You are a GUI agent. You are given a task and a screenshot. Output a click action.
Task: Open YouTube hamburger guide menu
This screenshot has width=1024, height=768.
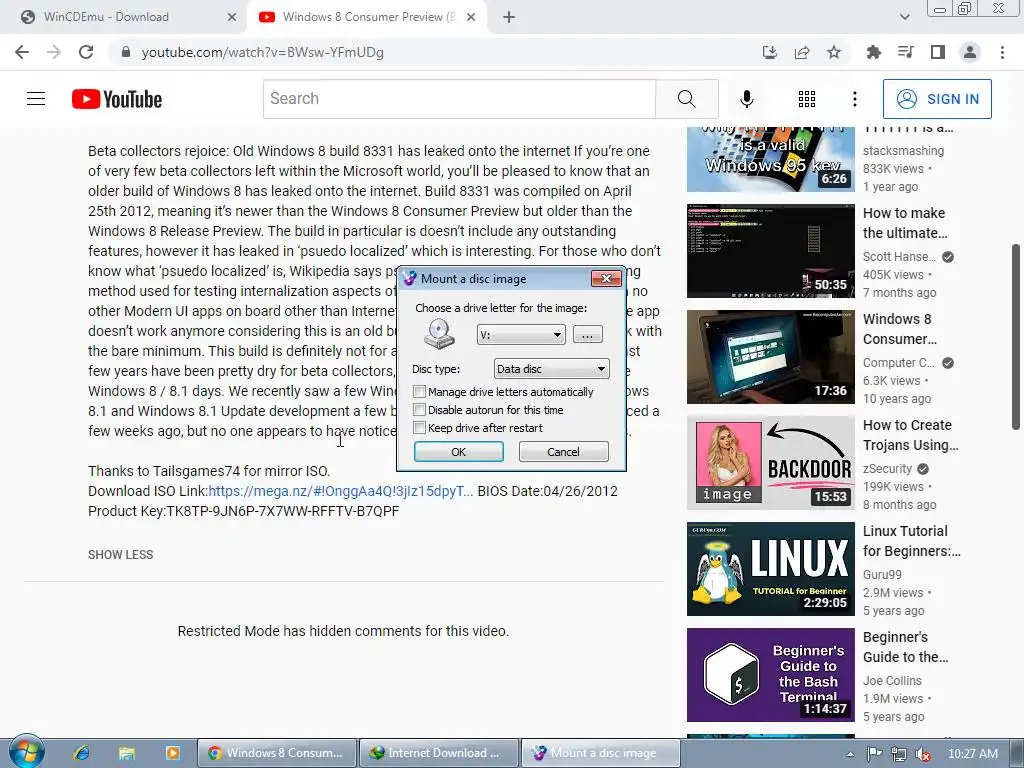point(36,99)
